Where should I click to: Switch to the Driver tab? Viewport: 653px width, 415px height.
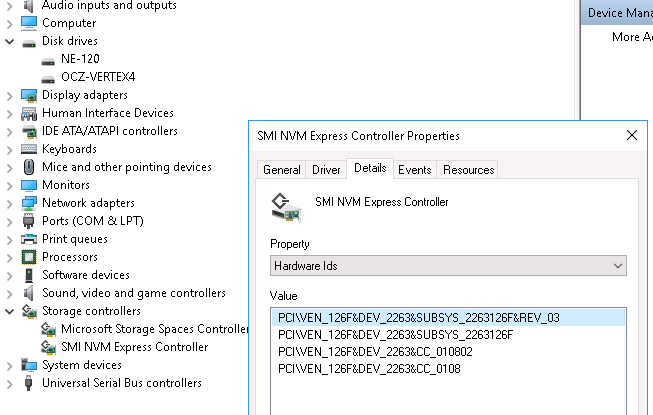tap(326, 170)
